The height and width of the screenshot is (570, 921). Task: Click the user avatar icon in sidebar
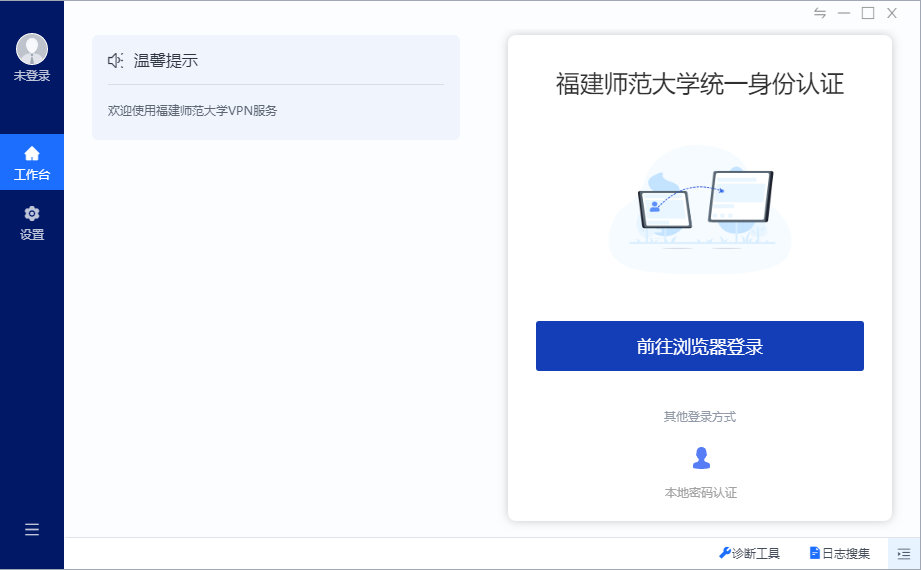point(32,49)
